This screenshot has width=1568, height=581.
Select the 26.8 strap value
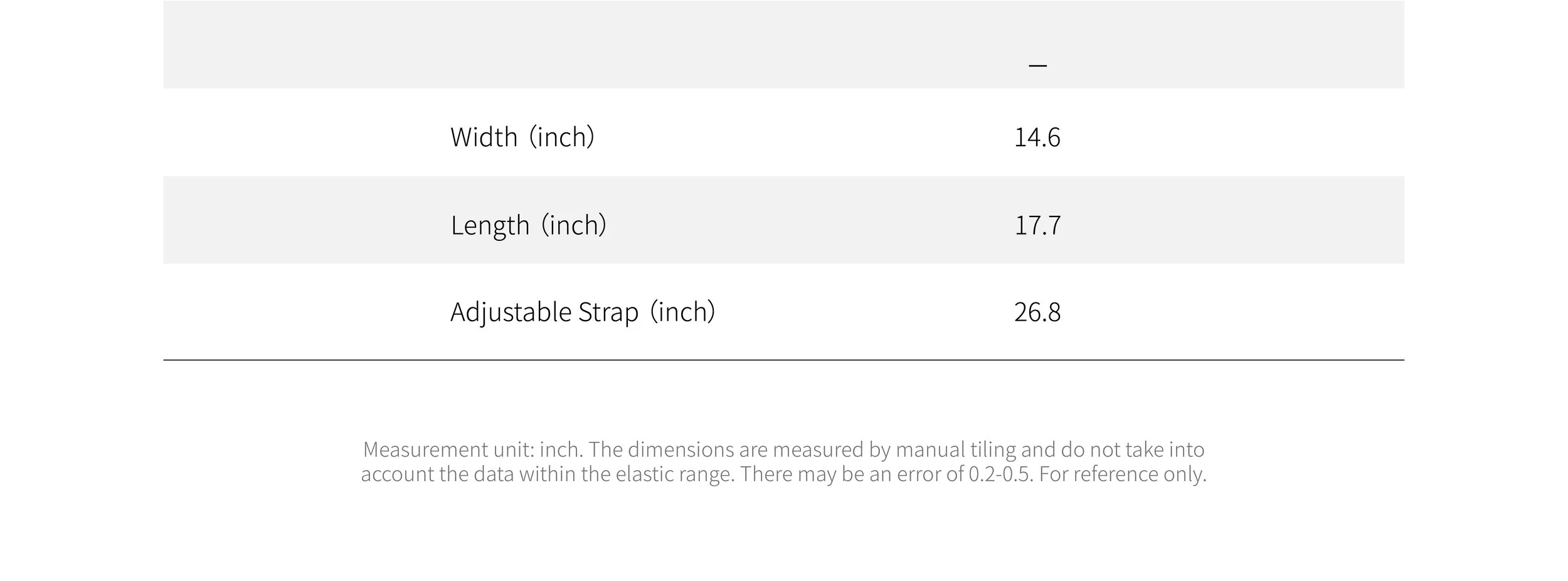[1037, 312]
